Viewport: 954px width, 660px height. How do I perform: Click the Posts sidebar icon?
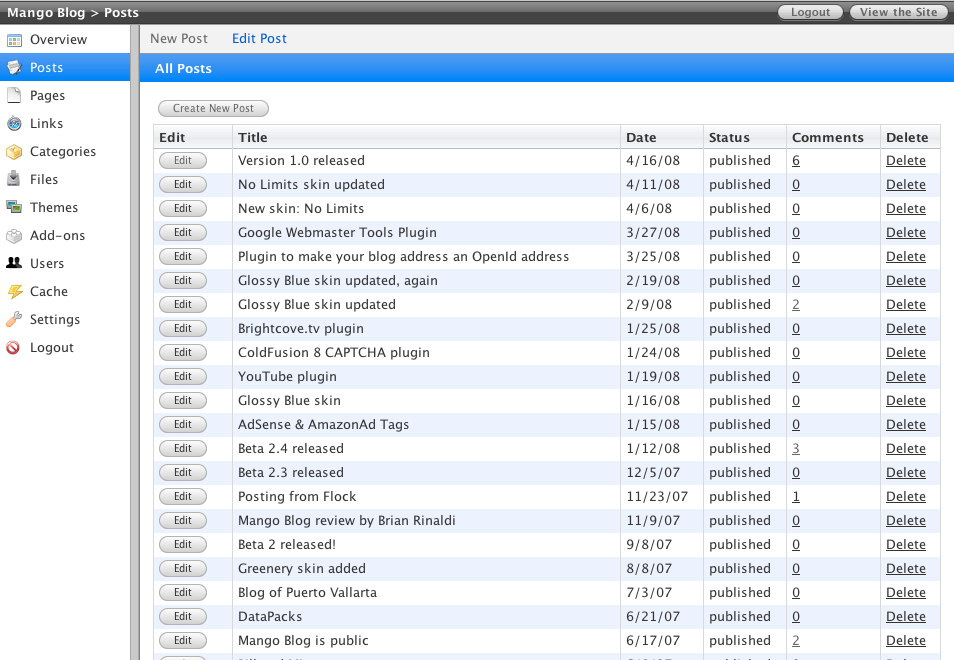pos(14,68)
